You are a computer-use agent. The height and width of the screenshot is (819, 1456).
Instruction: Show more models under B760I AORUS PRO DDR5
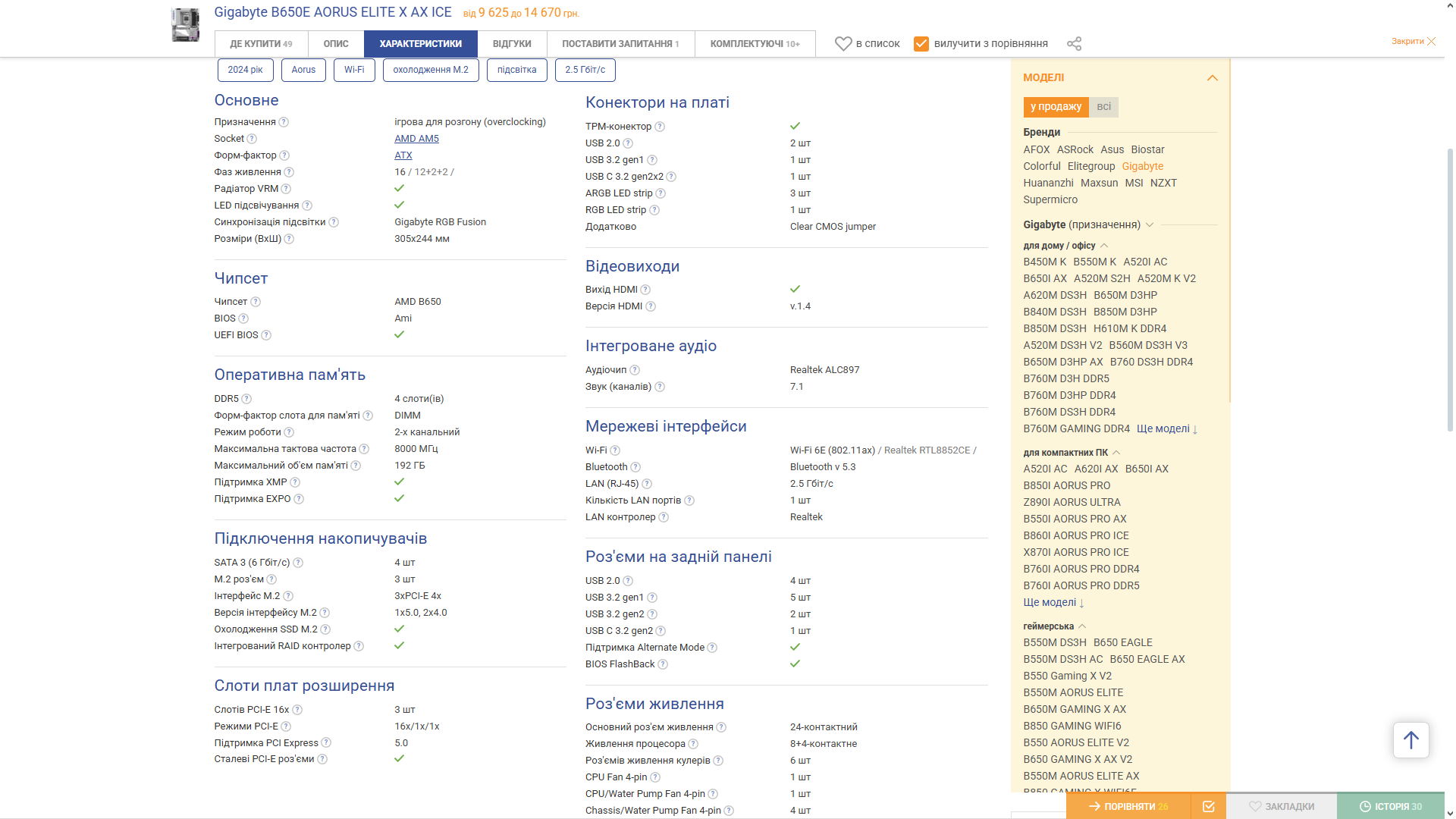[x=1053, y=603]
